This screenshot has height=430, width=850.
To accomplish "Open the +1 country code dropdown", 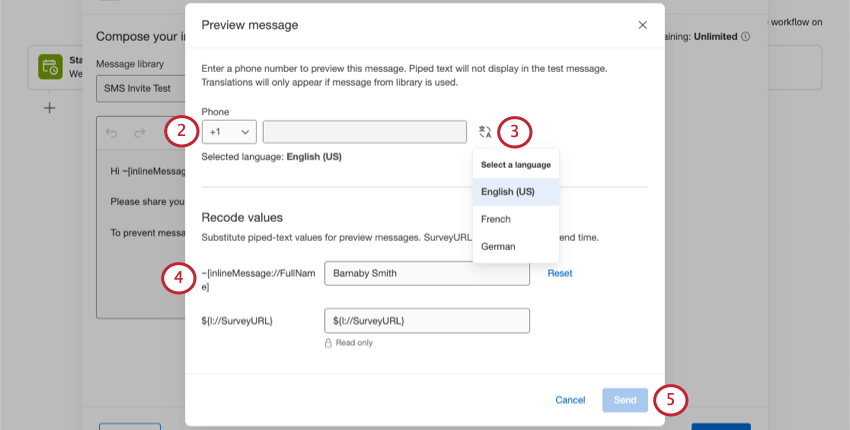I will (x=229, y=132).
